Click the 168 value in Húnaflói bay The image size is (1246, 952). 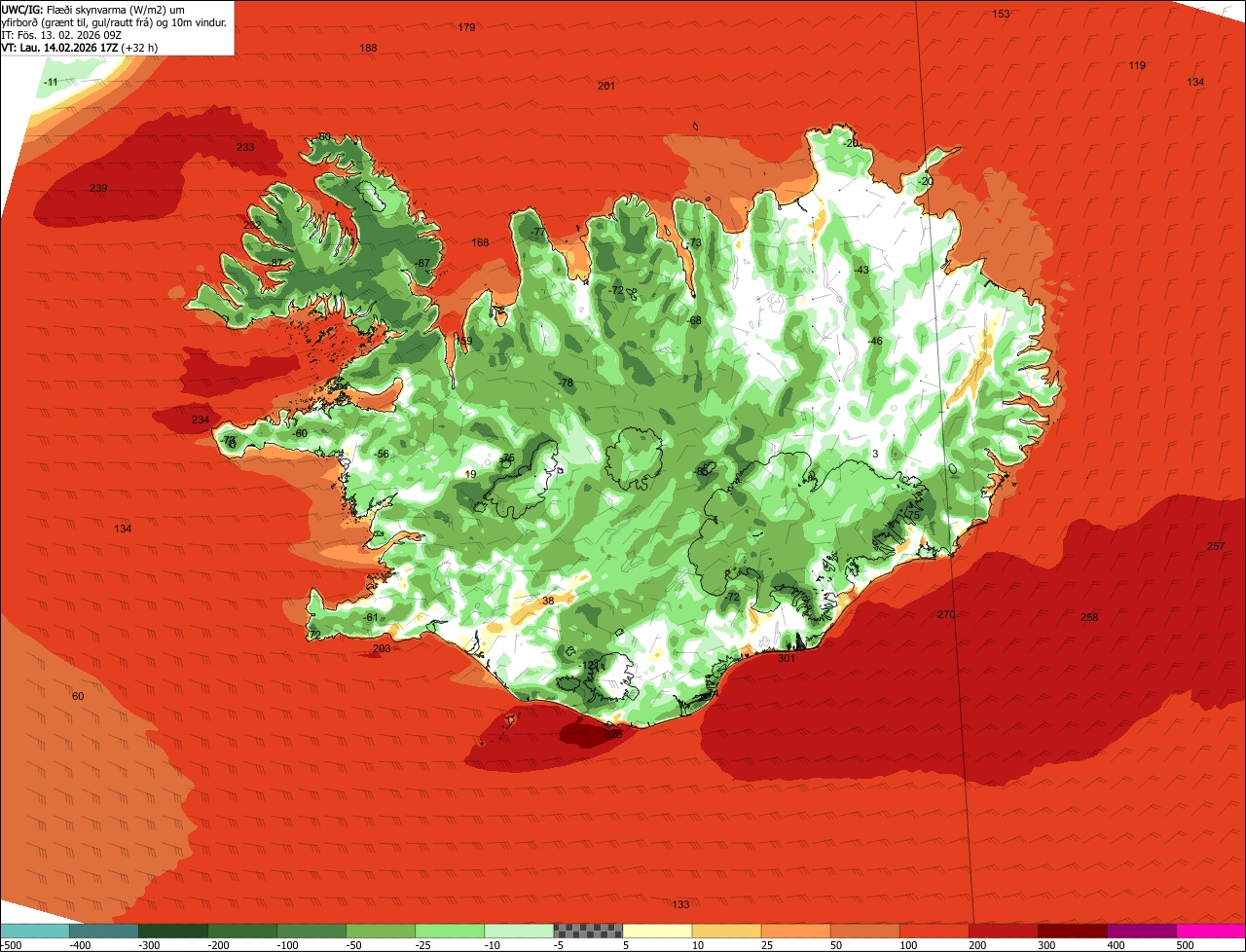[x=480, y=242]
